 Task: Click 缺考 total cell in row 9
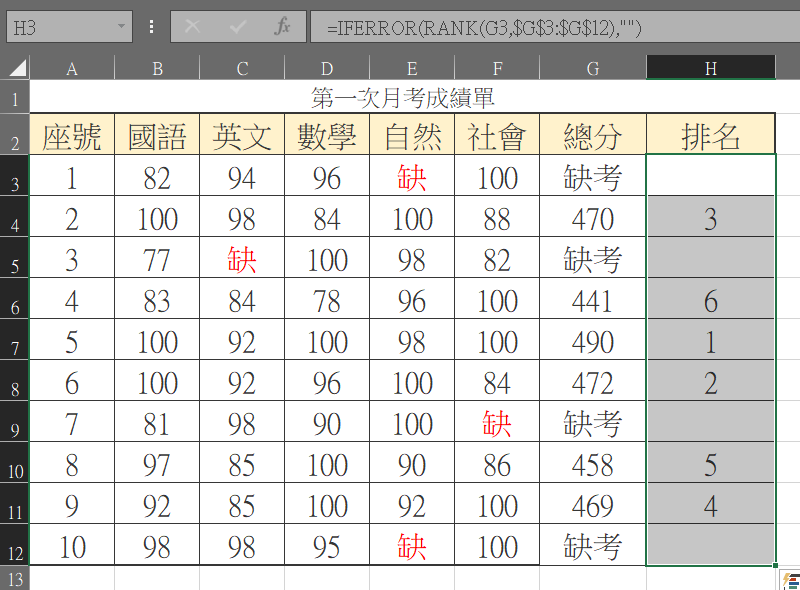[593, 422]
